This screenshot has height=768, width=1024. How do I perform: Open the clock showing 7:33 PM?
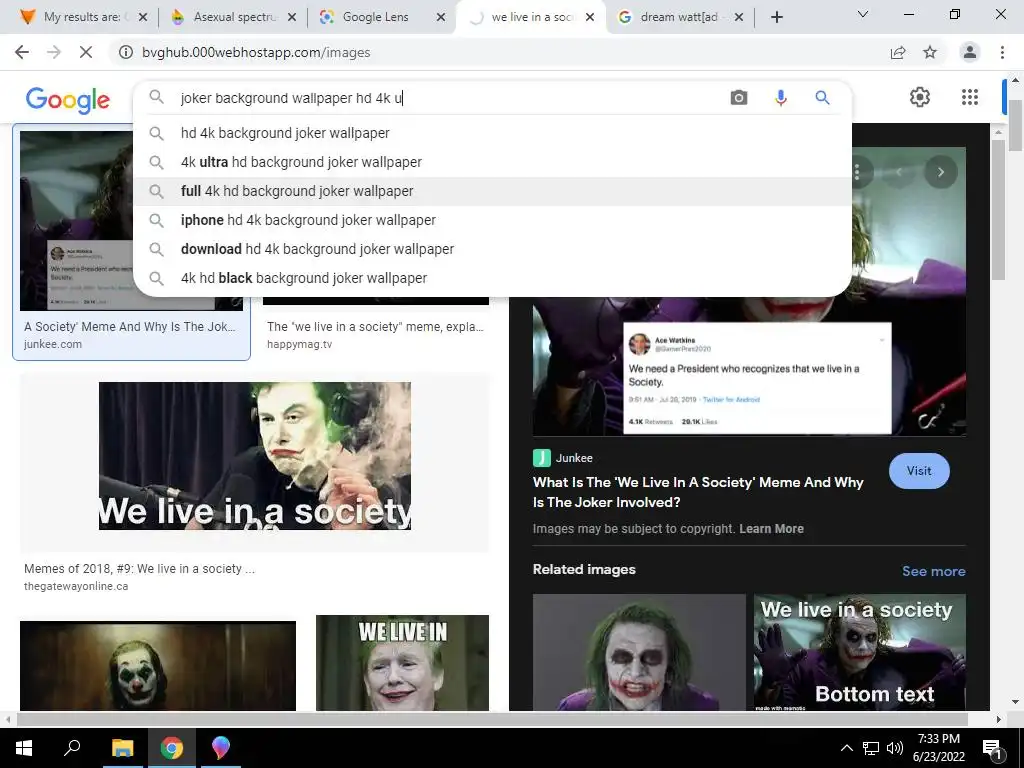(938, 748)
